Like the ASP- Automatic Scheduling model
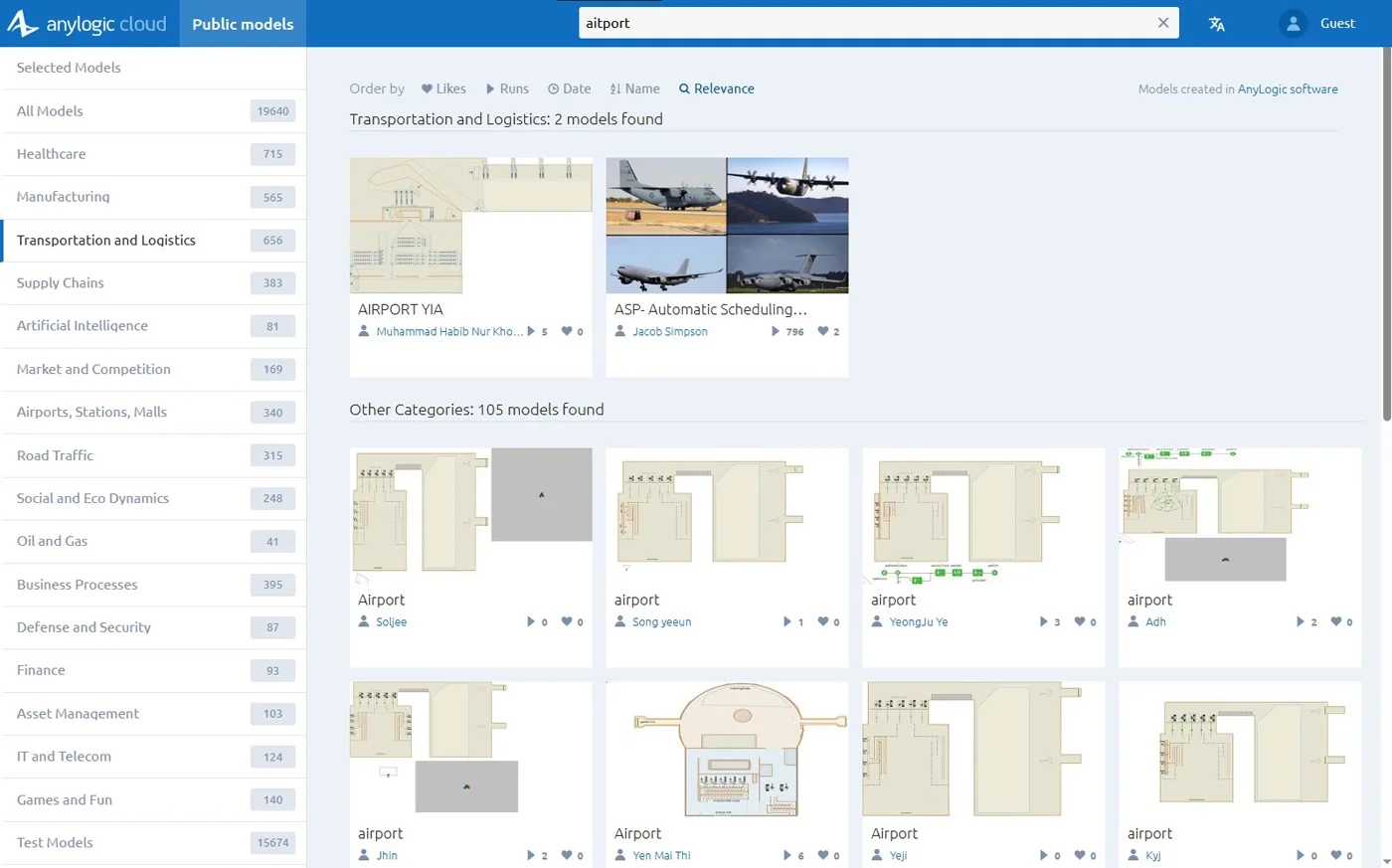Viewport: 1392px width, 868px height. [x=823, y=332]
